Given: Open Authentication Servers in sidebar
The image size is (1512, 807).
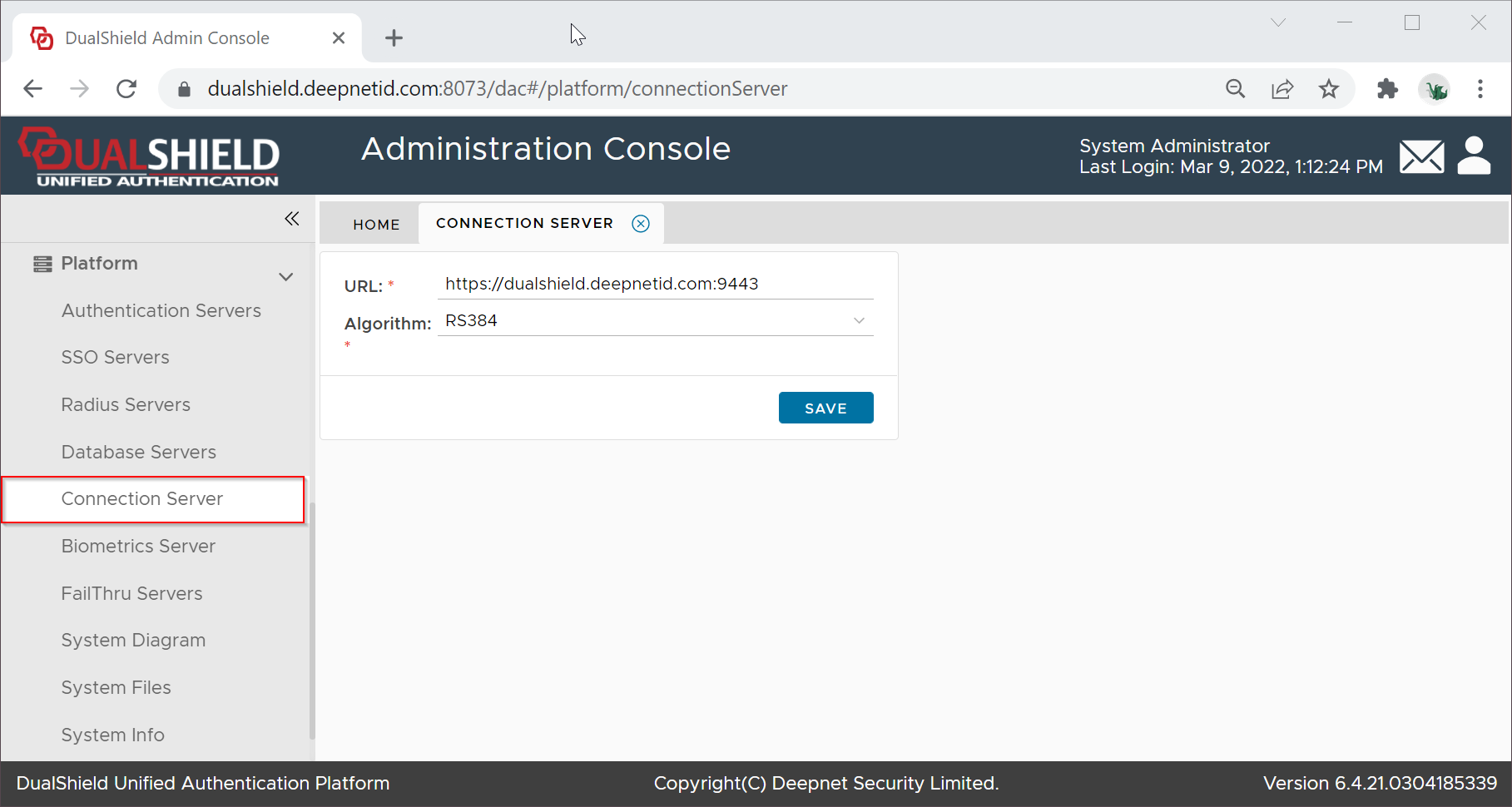Looking at the screenshot, I should click(161, 310).
